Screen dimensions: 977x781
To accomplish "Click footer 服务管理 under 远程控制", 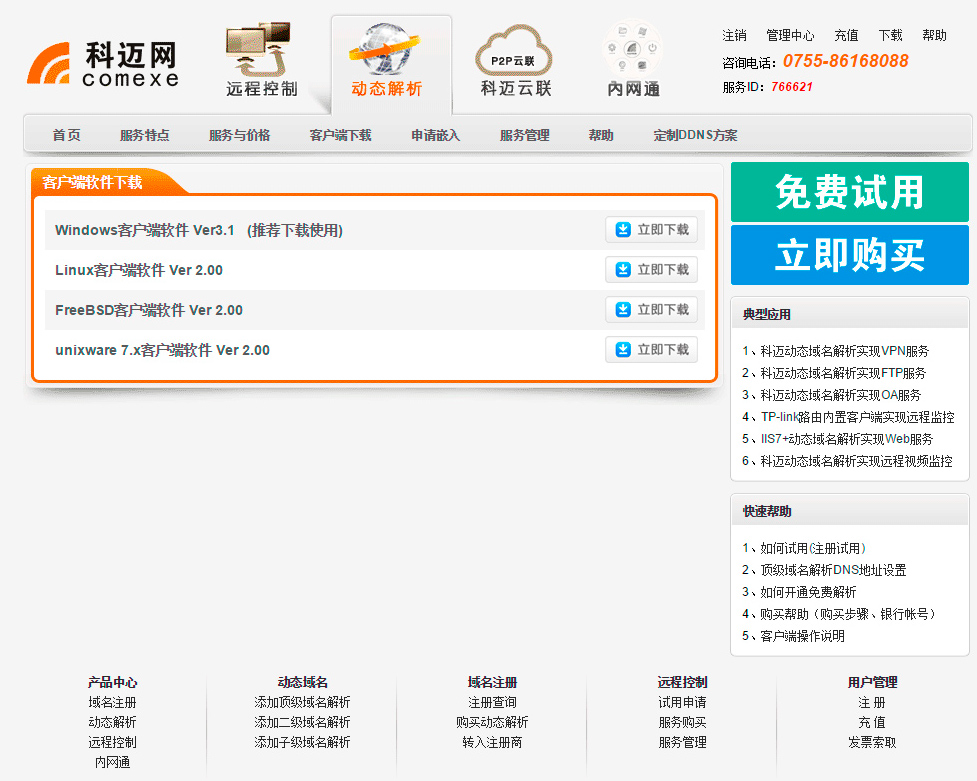I will coord(682,742).
